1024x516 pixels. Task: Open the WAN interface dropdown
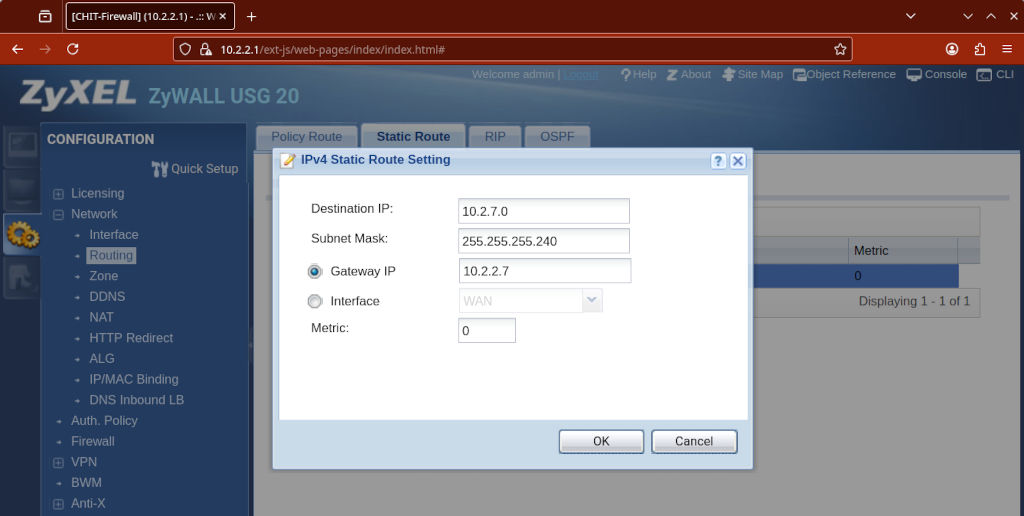(x=592, y=301)
